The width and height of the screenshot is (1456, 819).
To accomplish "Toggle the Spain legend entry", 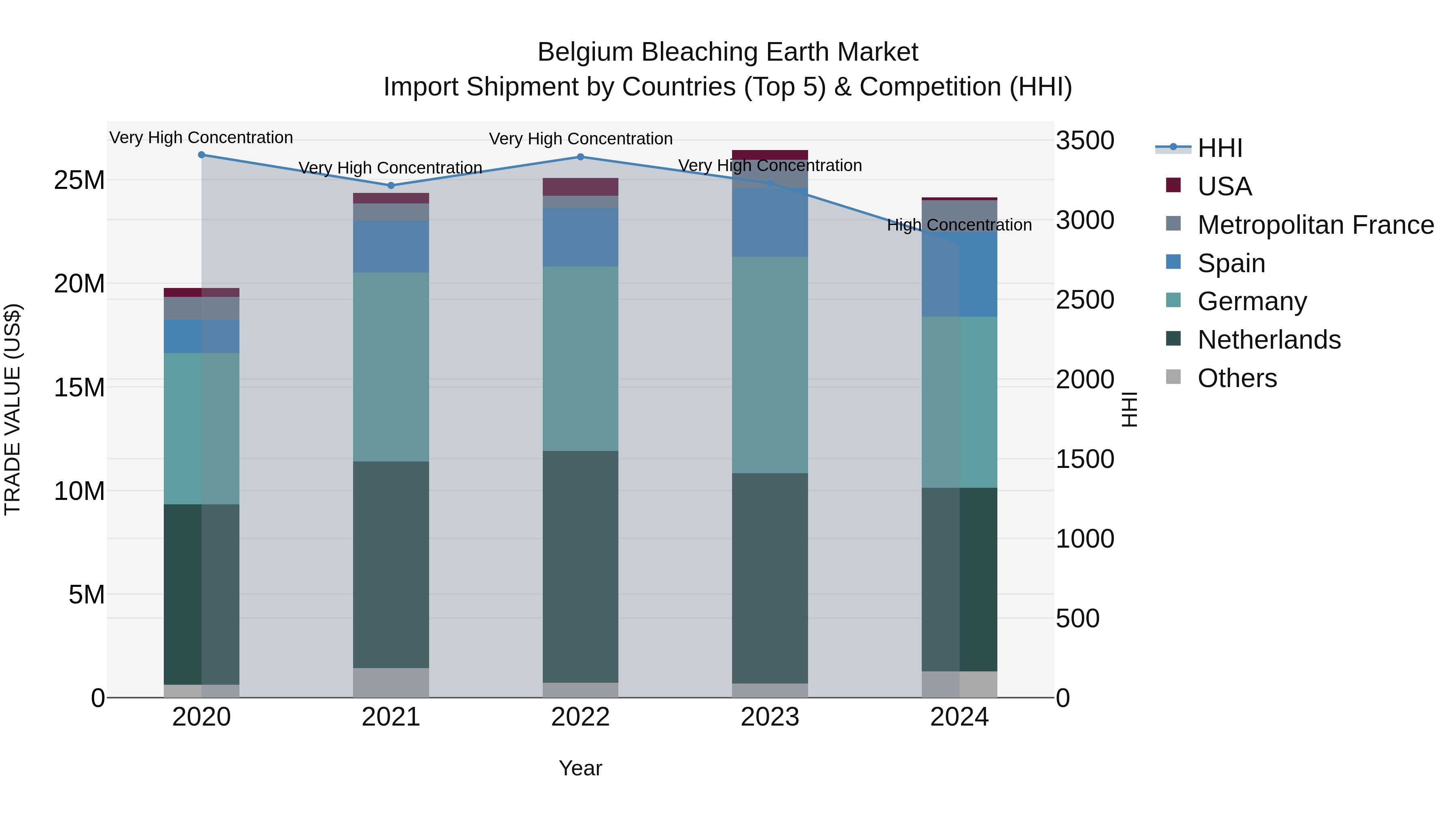I will coord(1215,263).
